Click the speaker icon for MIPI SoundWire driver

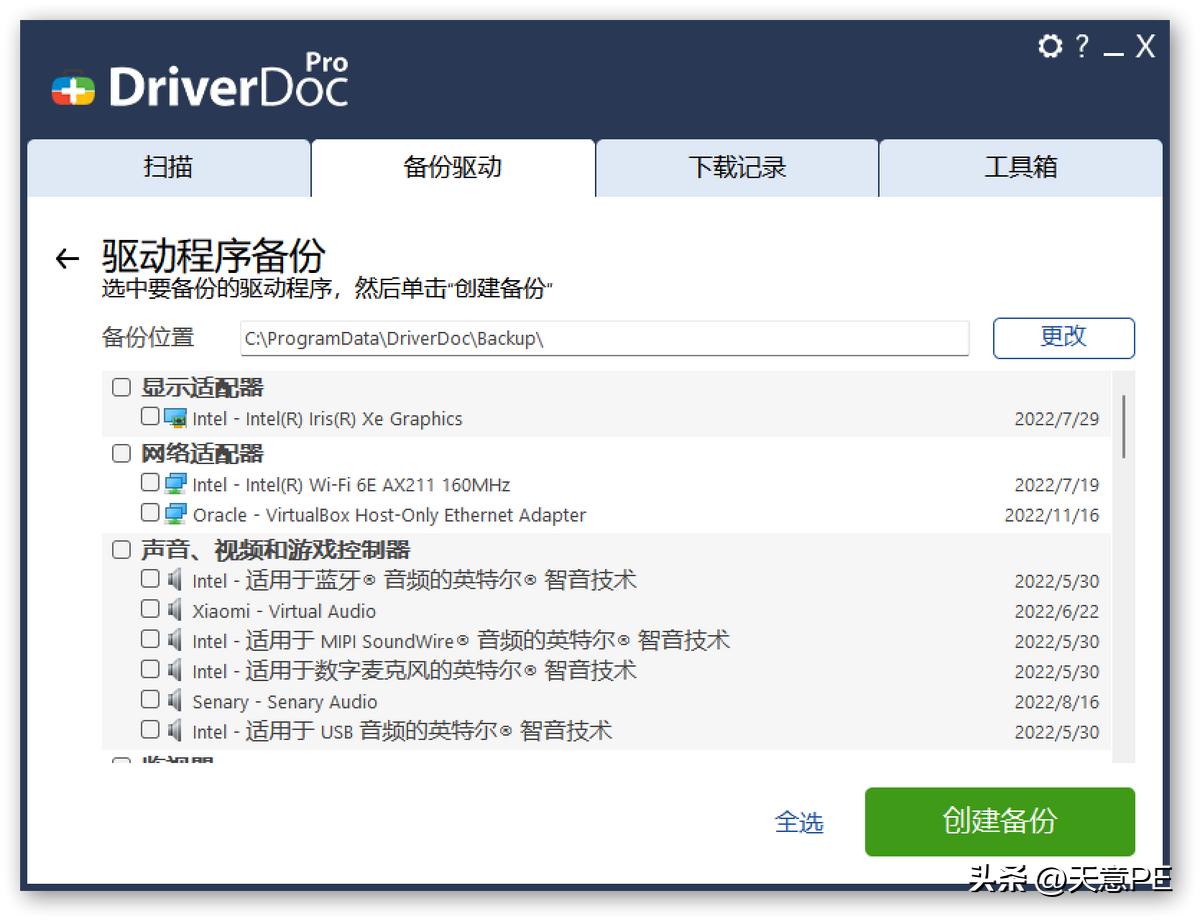click(175, 640)
